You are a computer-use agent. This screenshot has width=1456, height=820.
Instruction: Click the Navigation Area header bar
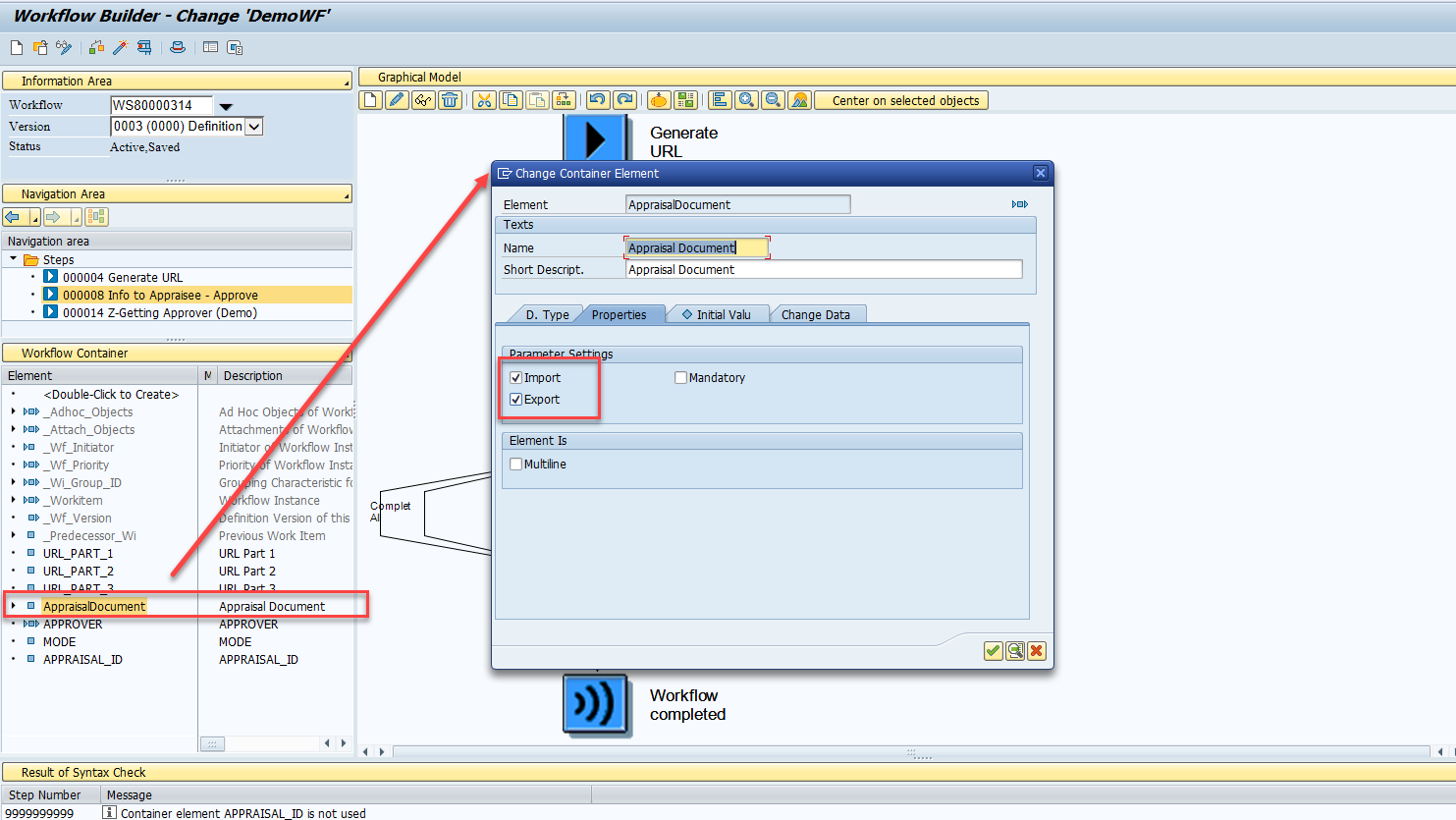177,193
